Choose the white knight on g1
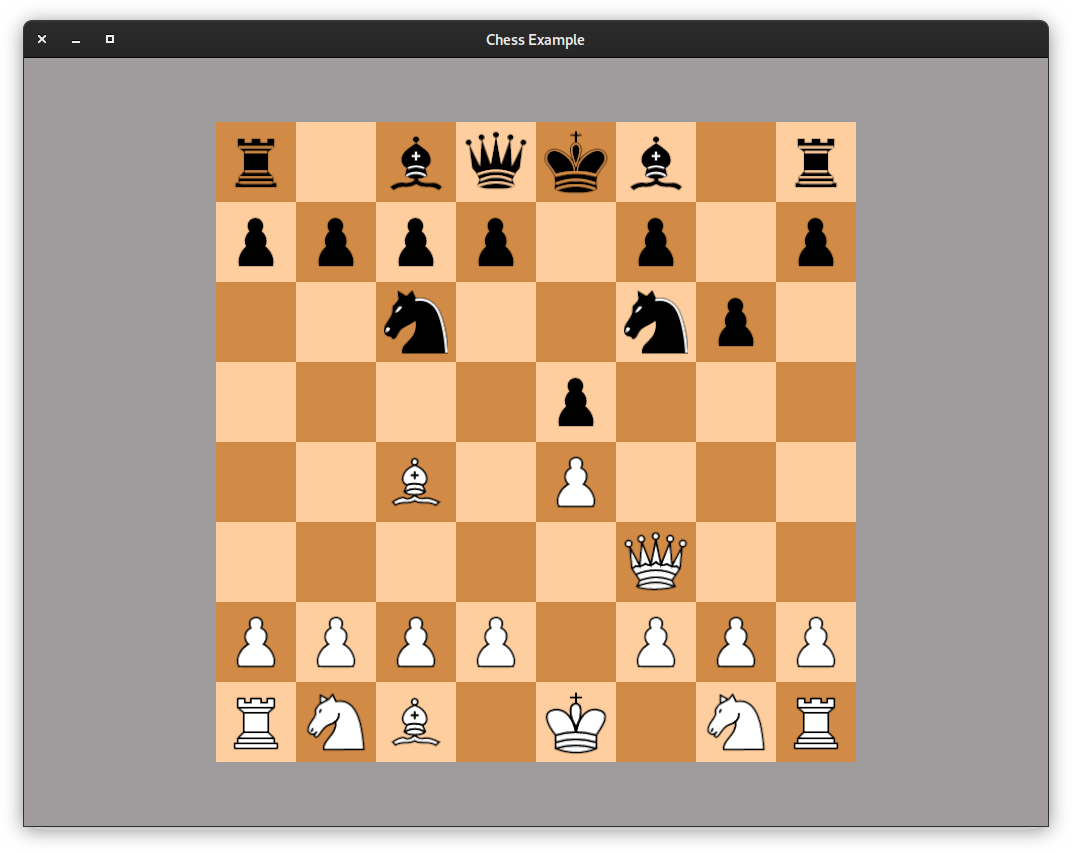This screenshot has height=853, width=1072. coord(736,722)
